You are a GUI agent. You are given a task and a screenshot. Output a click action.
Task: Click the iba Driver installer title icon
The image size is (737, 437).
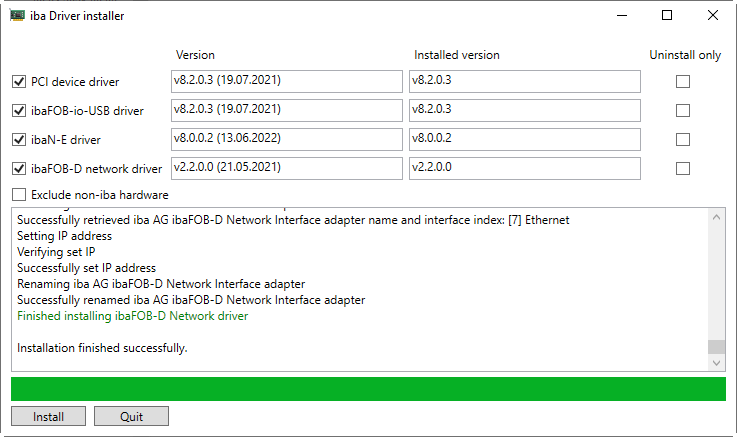[x=18, y=16]
